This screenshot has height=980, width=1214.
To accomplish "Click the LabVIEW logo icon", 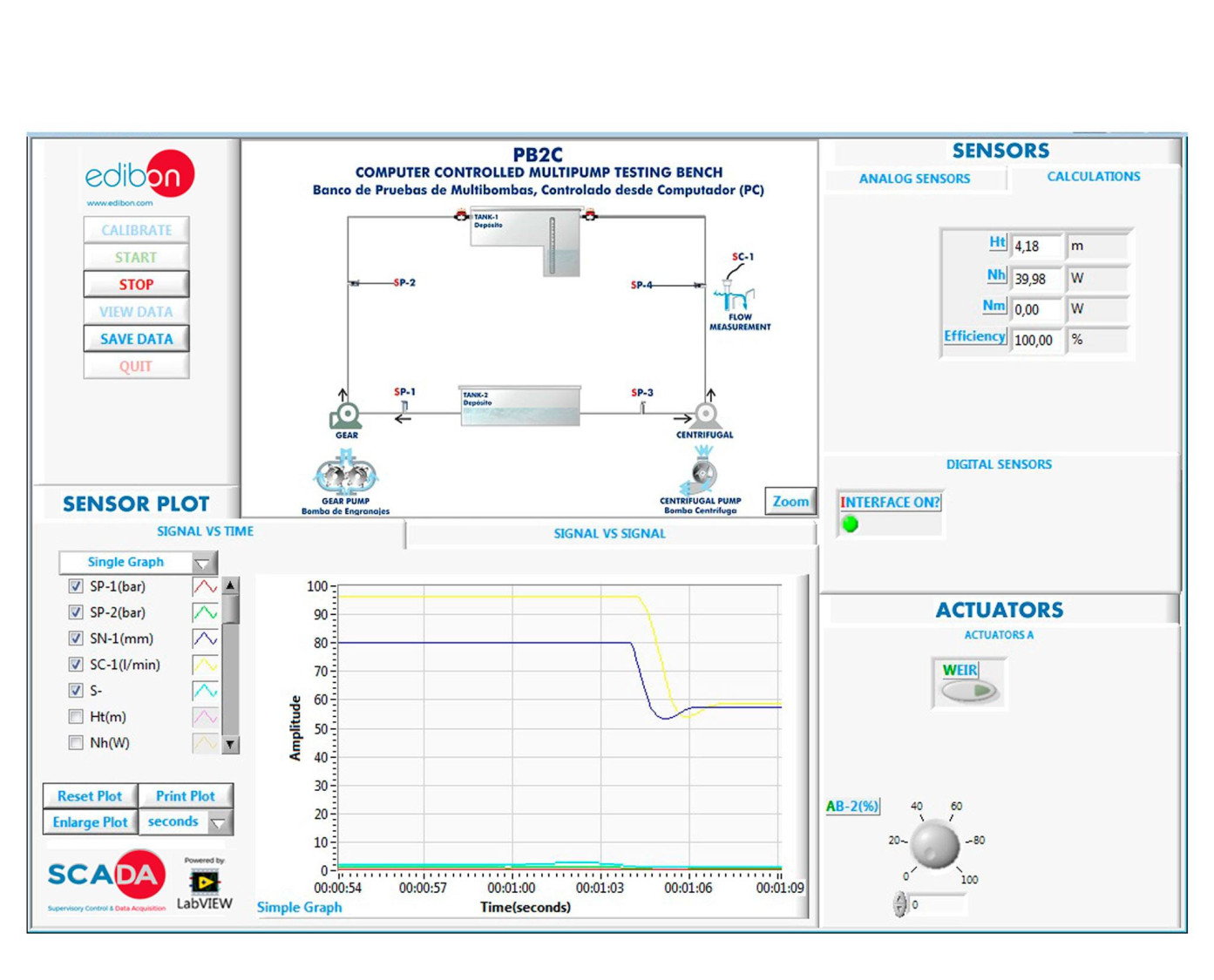I will (205, 883).
